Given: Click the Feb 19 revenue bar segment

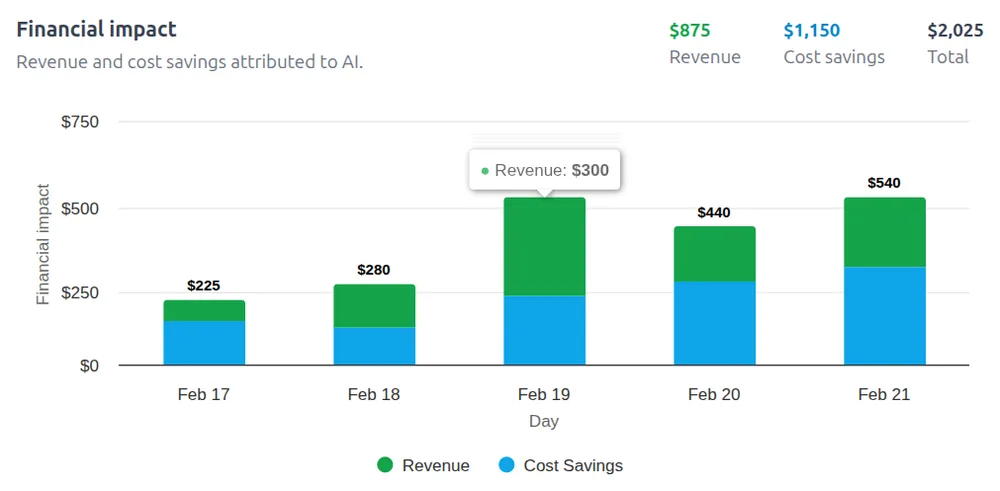Looking at the screenshot, I should point(544,247).
